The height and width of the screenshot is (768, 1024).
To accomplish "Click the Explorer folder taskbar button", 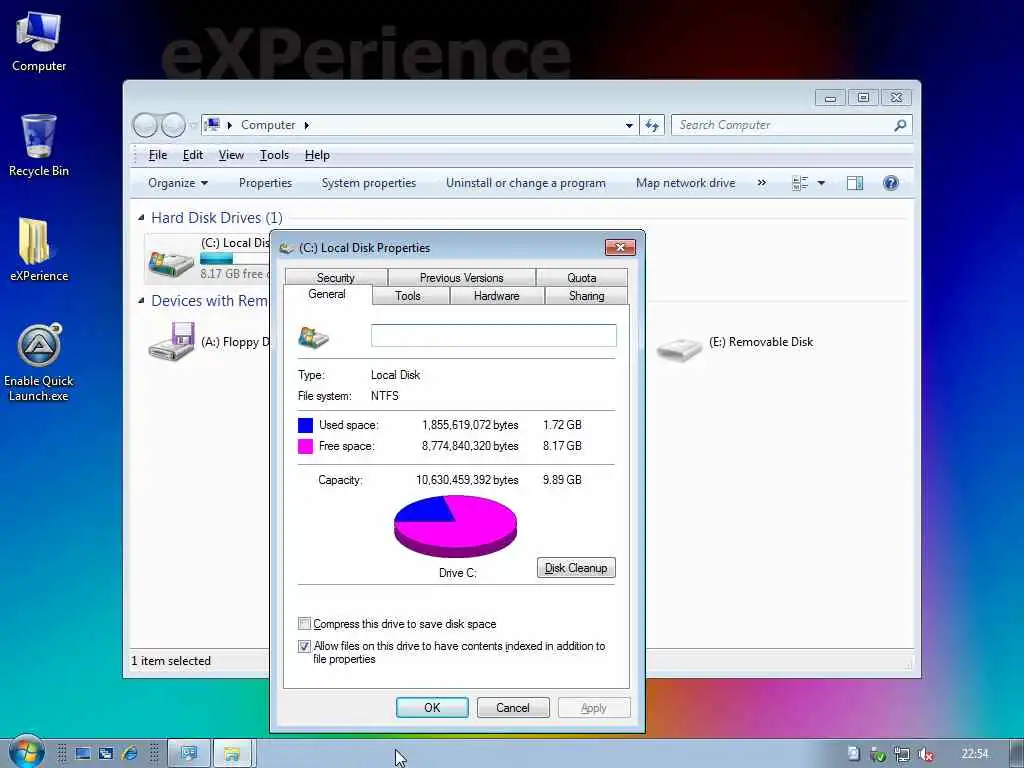I will [x=232, y=754].
